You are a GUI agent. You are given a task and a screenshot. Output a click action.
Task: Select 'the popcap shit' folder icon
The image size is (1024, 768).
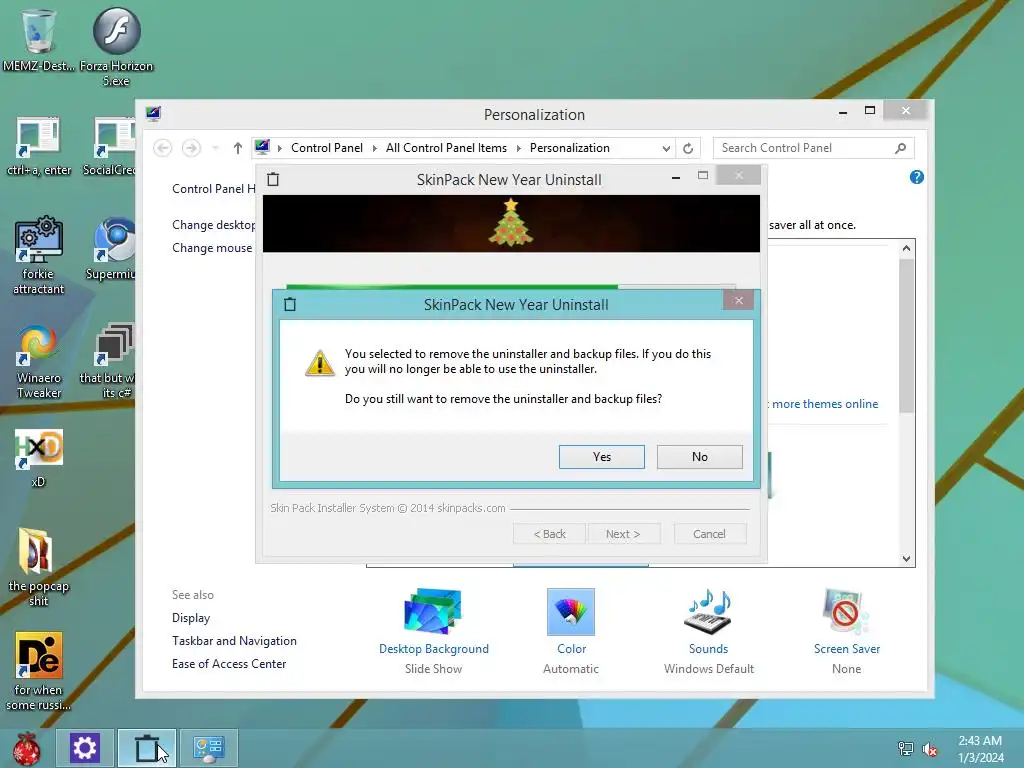[39, 568]
